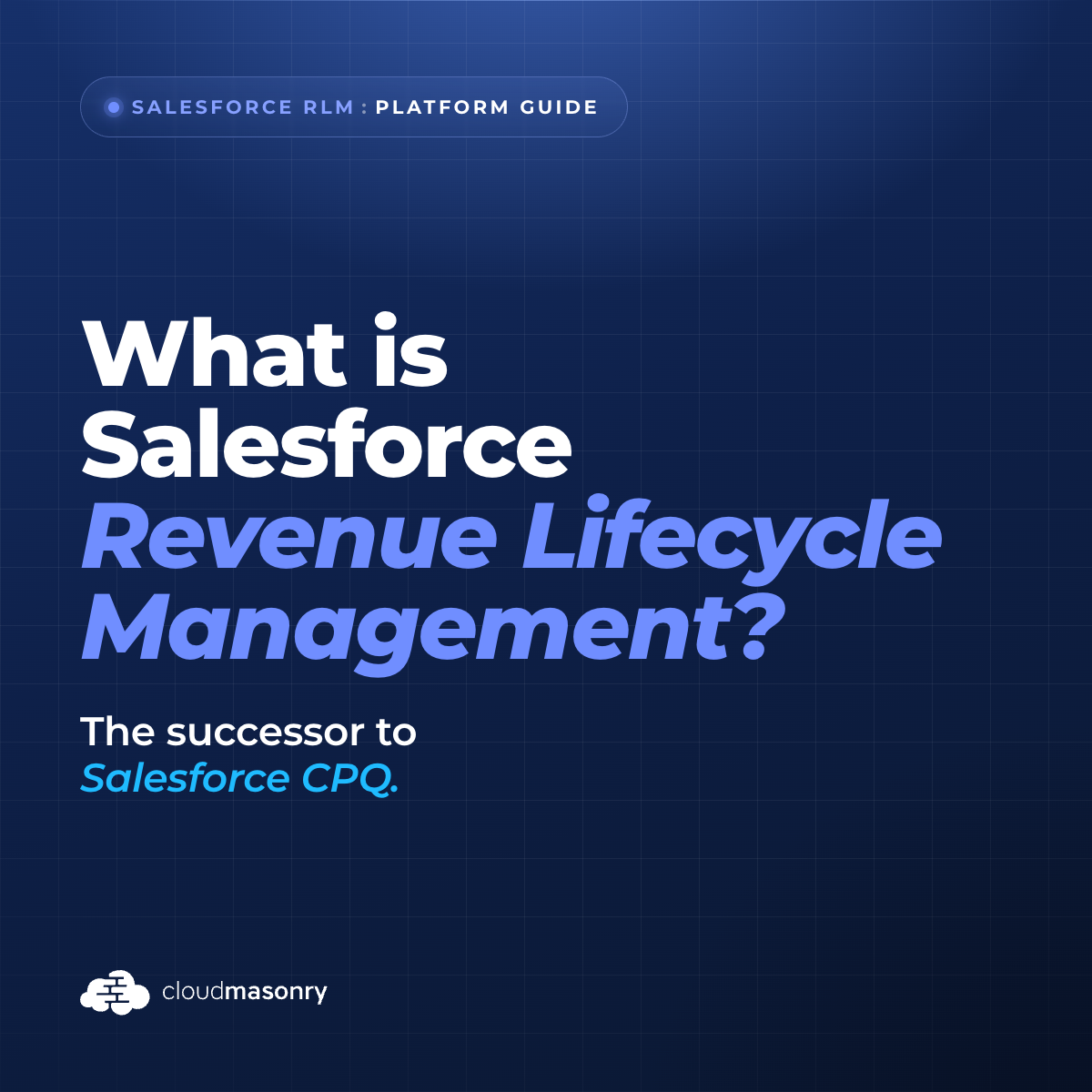1092x1092 pixels.
Task: Click the 'SALESFORCE RLM' badge text
Action: (243, 107)
